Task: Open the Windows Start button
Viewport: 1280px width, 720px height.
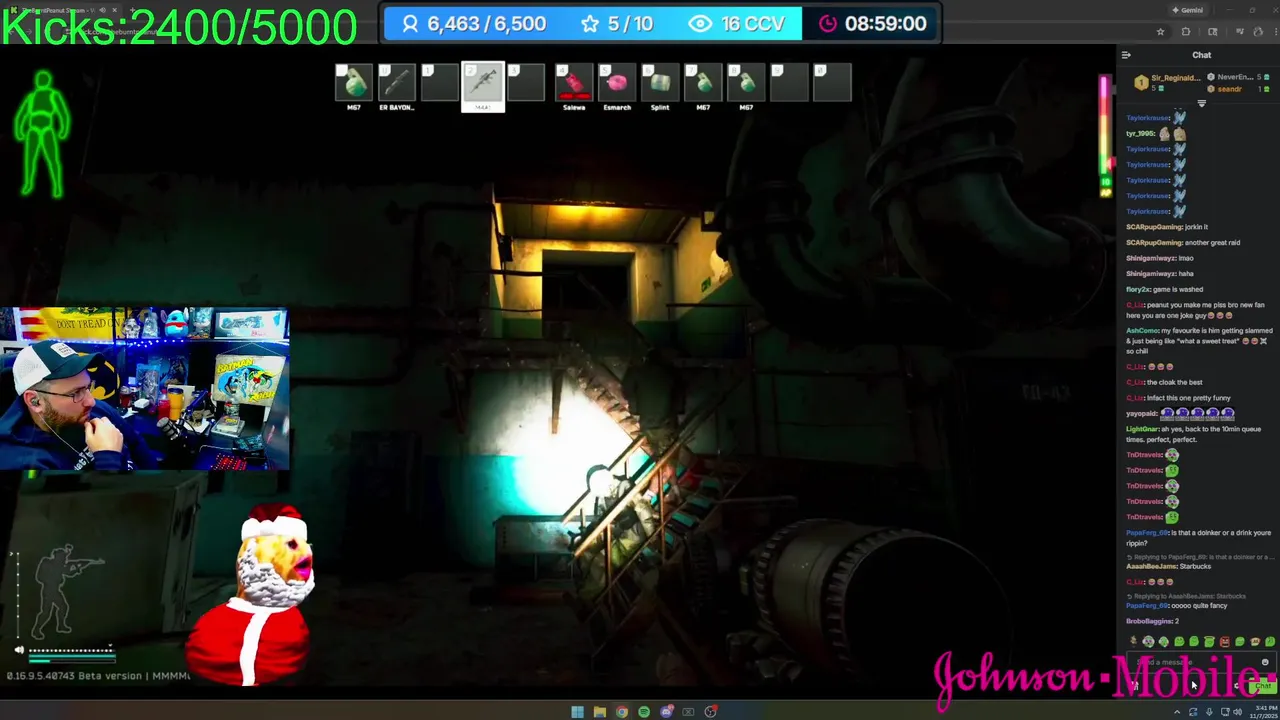Action: [x=577, y=712]
